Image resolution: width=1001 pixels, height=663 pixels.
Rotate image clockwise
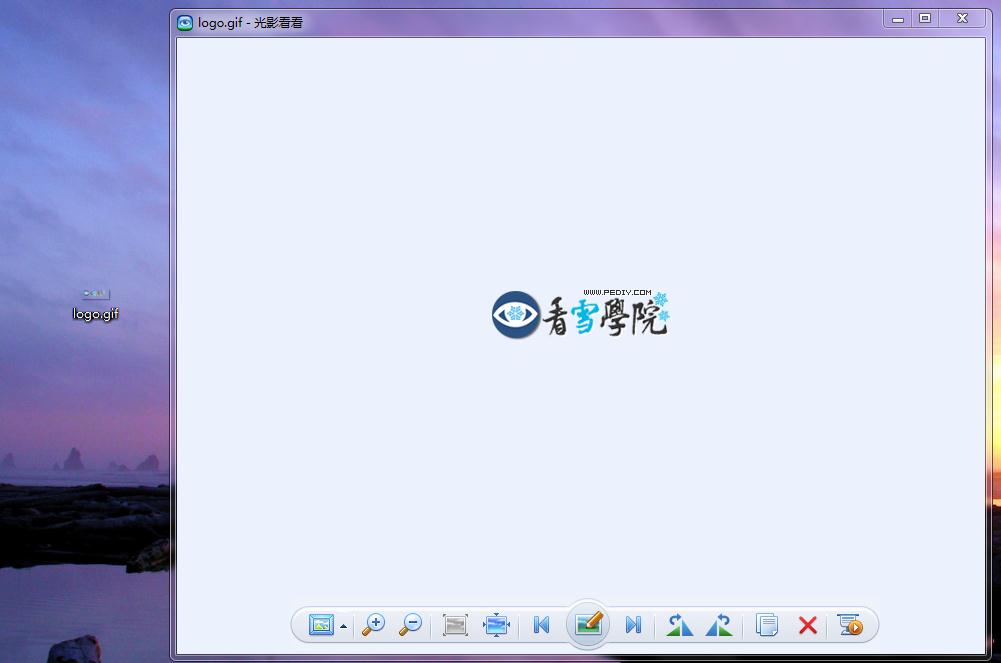[x=680, y=625]
